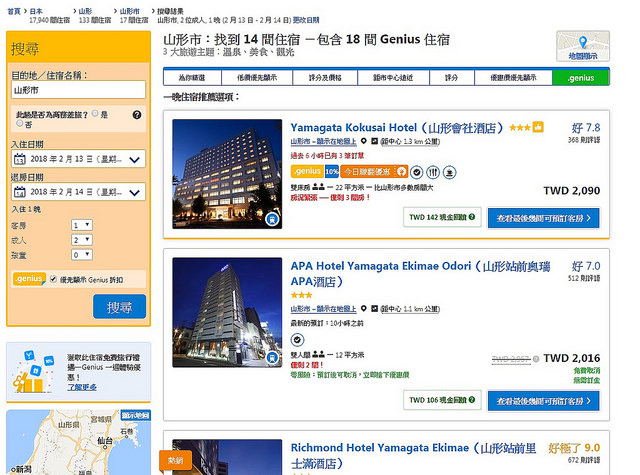The height and width of the screenshot is (475, 640).
Task: Click APA Hotel's blue view rooms button
Action: (x=543, y=401)
